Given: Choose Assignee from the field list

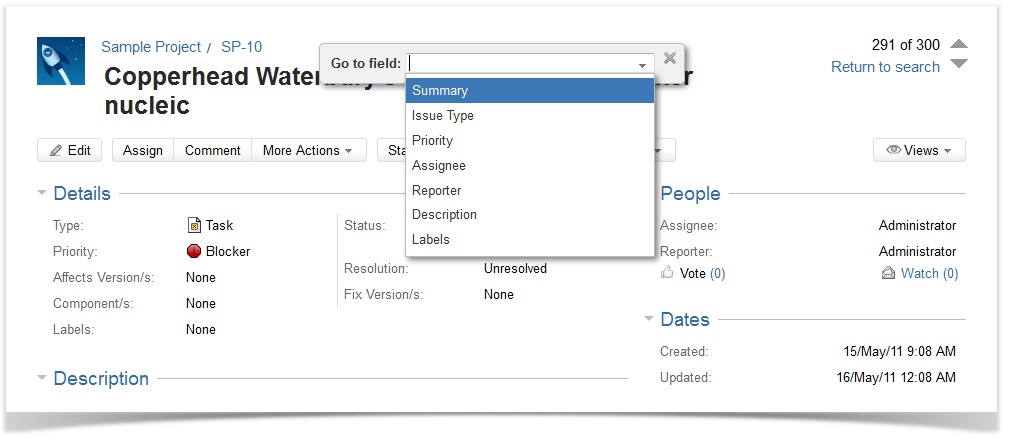Looking at the screenshot, I should [439, 165].
